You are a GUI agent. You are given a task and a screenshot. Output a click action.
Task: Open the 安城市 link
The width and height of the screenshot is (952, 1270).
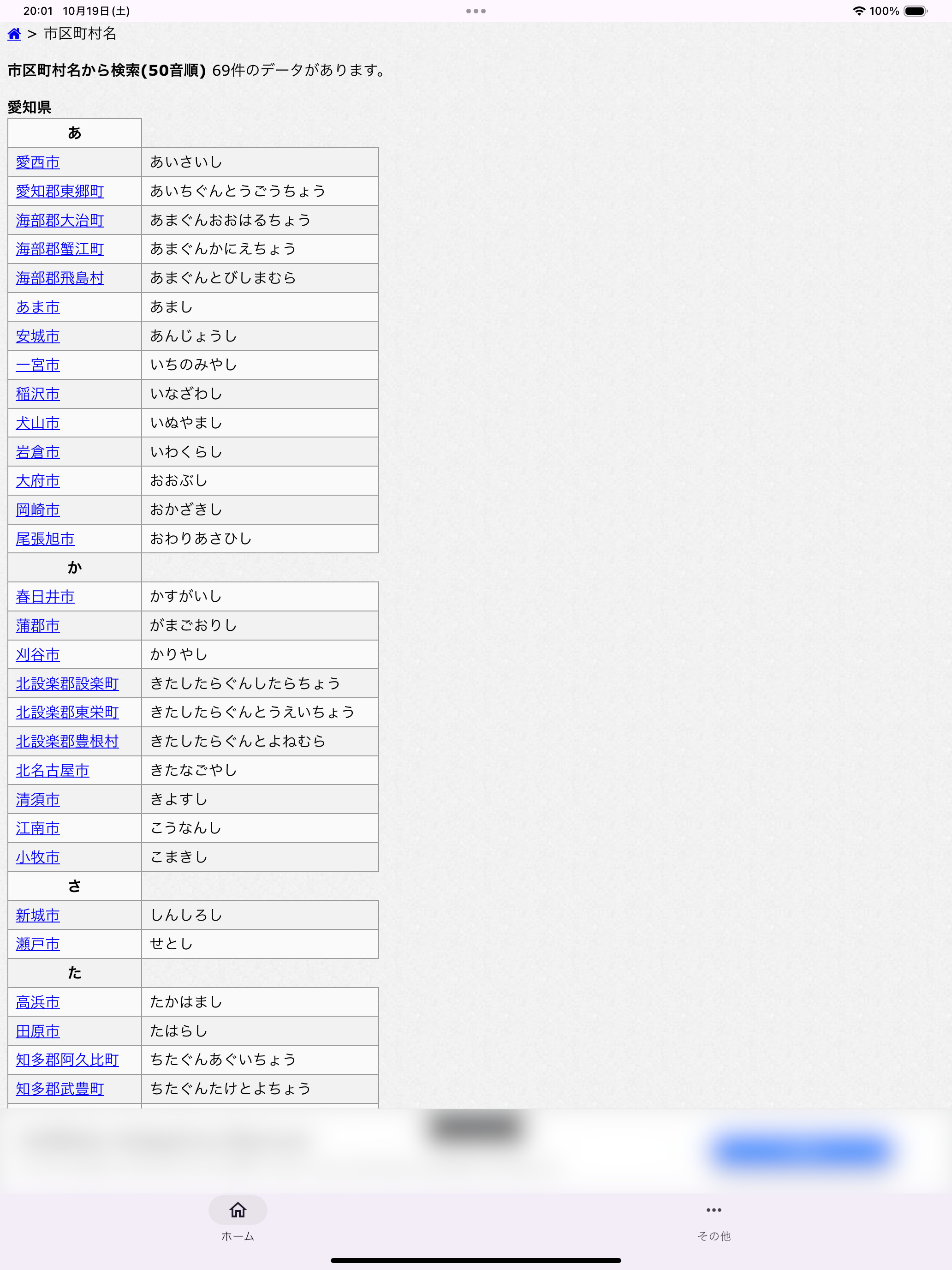pyautogui.click(x=38, y=336)
